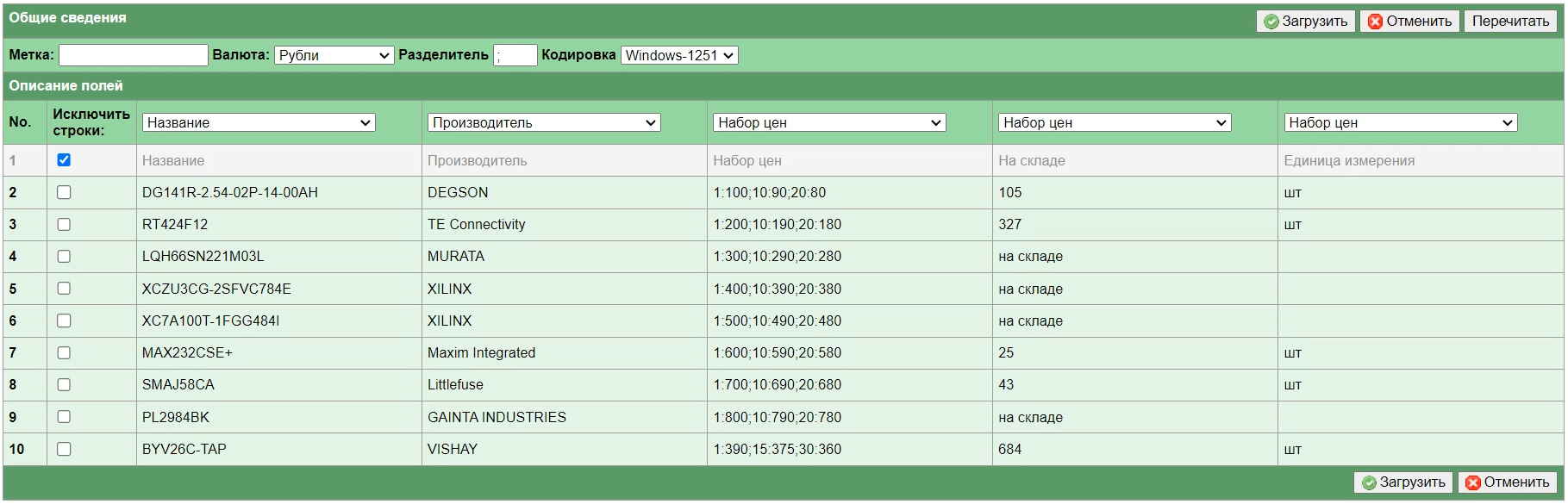Enable row exclusion for MAX232CSE+
Viewport: 1568px width, 504px height.
64,353
